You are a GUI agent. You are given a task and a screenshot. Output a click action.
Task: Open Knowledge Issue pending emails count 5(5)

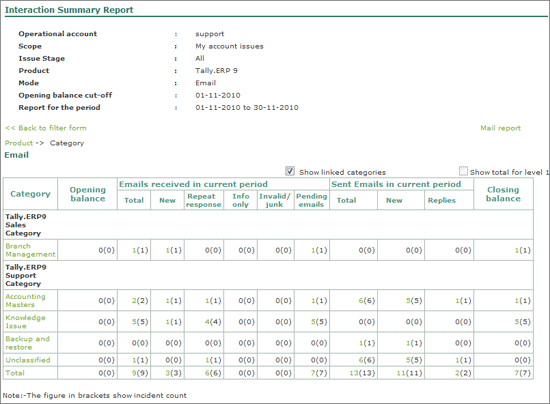pyautogui.click(x=318, y=322)
